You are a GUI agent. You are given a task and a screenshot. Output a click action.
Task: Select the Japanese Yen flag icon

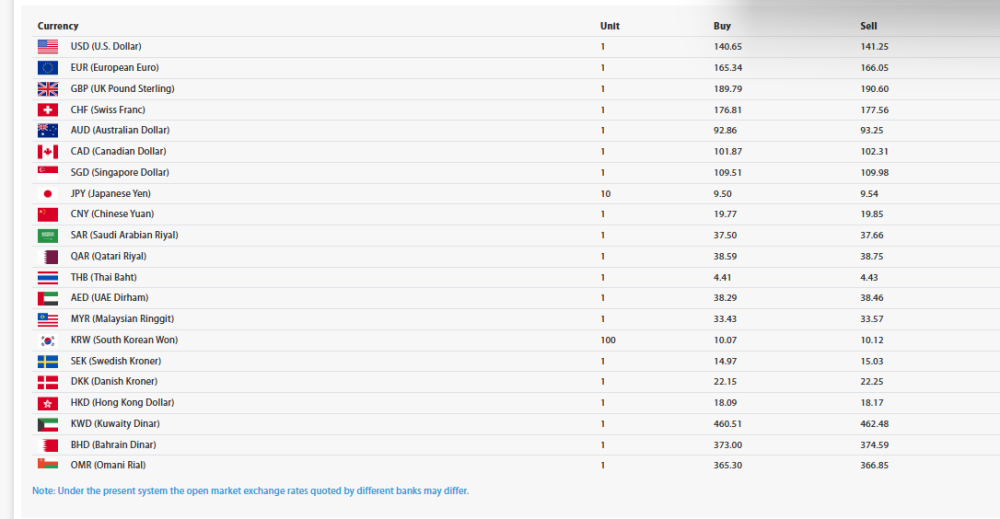click(x=47, y=194)
